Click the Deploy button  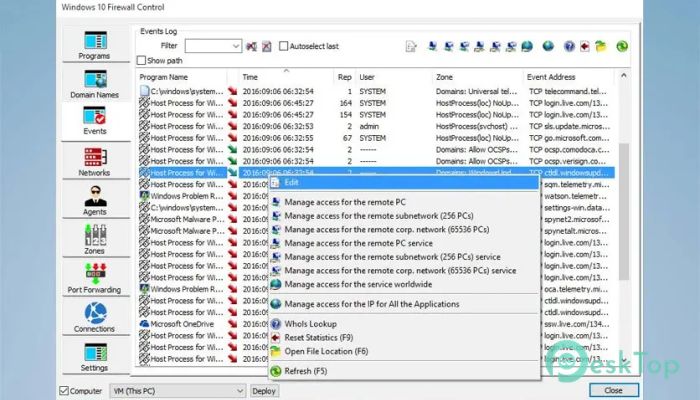pyautogui.click(x=264, y=391)
